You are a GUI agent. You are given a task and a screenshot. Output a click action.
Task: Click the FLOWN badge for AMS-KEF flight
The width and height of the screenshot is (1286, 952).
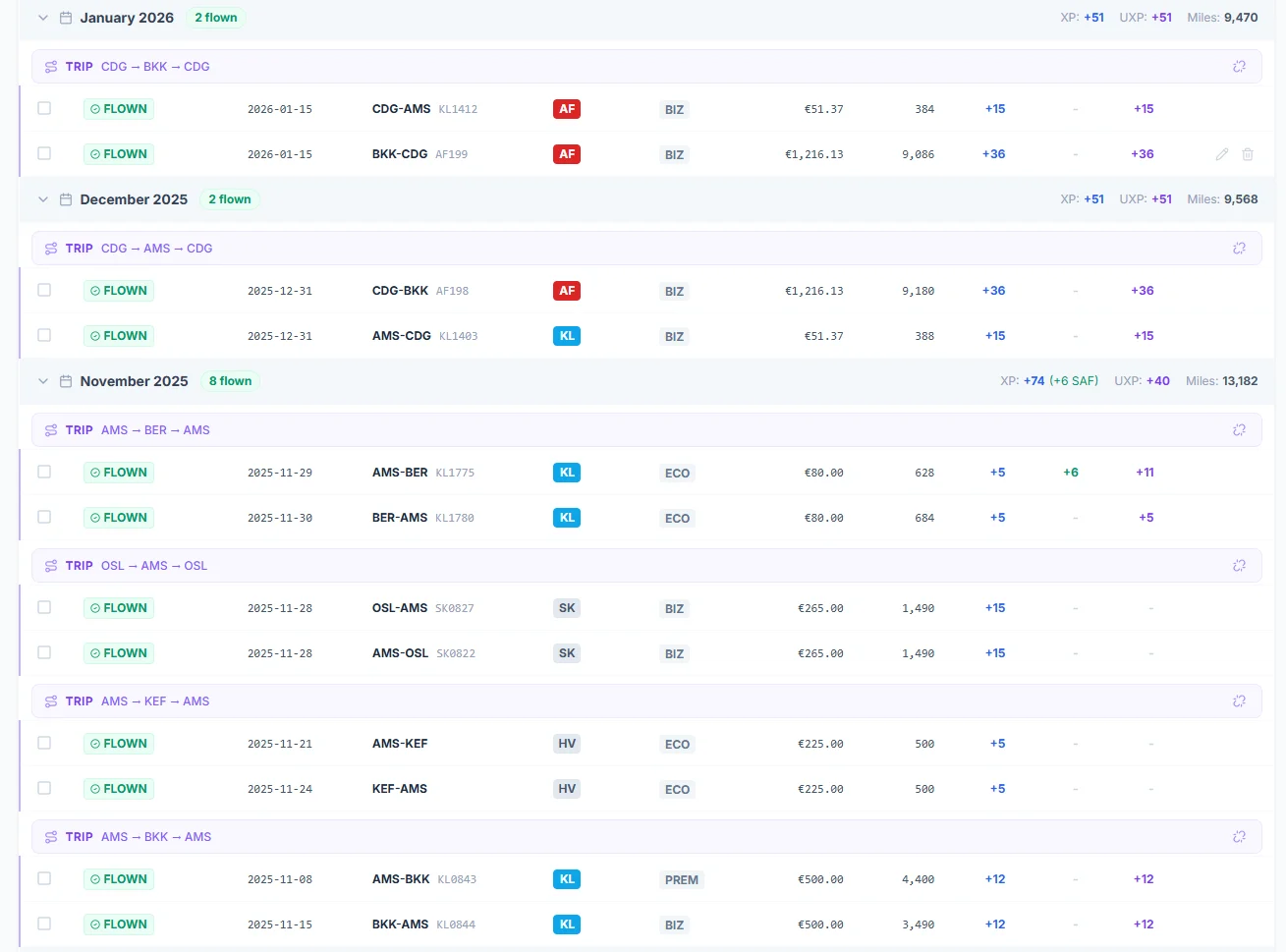tap(119, 744)
